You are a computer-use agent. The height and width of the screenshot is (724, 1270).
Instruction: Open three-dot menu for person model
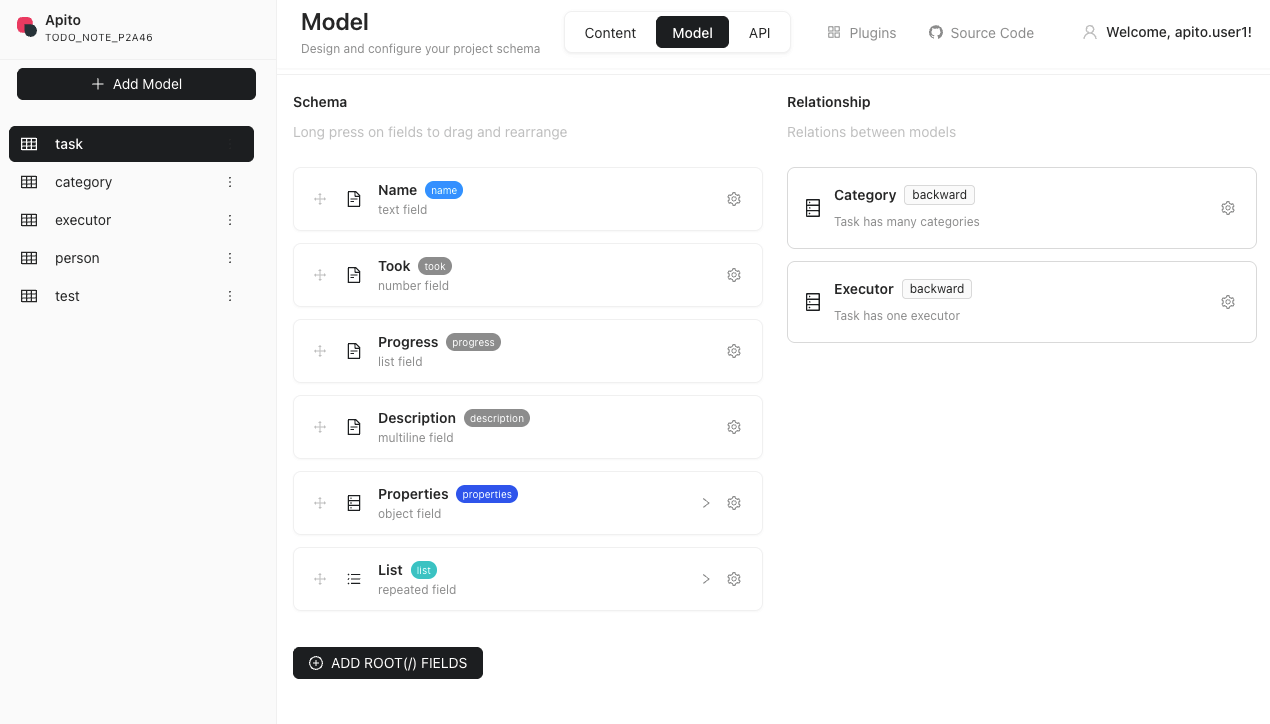[230, 258]
